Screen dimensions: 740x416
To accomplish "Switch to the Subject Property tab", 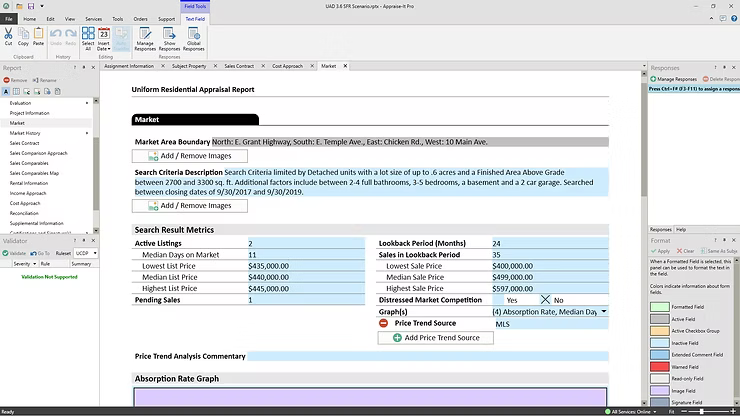I will click(x=191, y=66).
